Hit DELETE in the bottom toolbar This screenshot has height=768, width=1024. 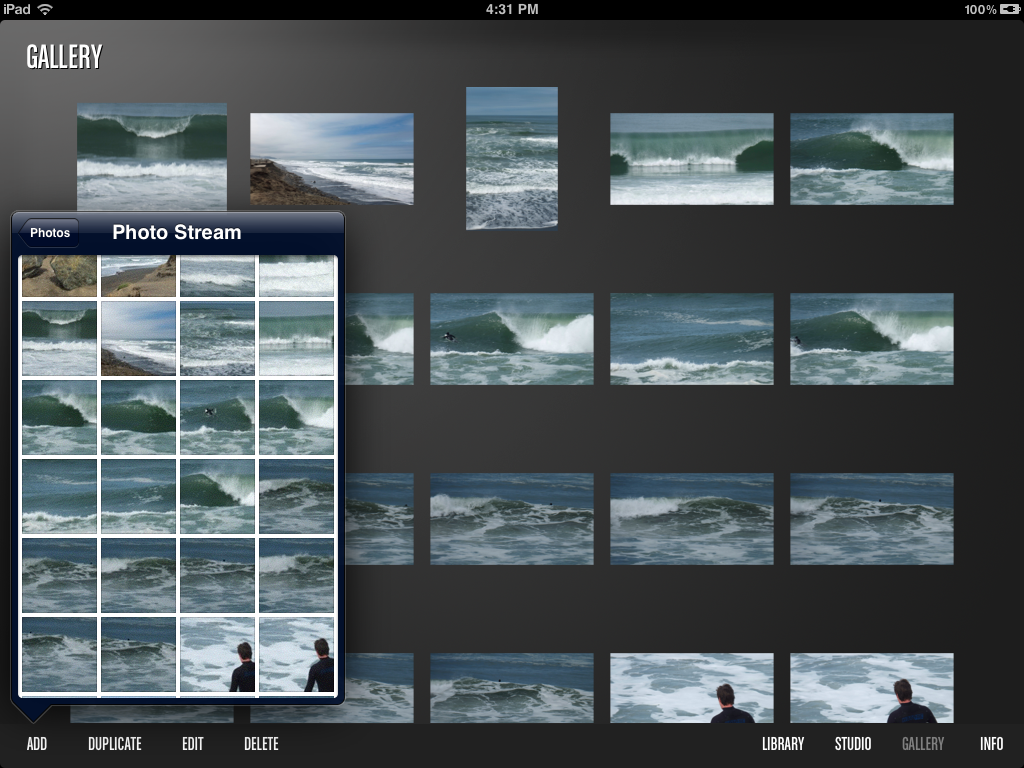[x=261, y=744]
